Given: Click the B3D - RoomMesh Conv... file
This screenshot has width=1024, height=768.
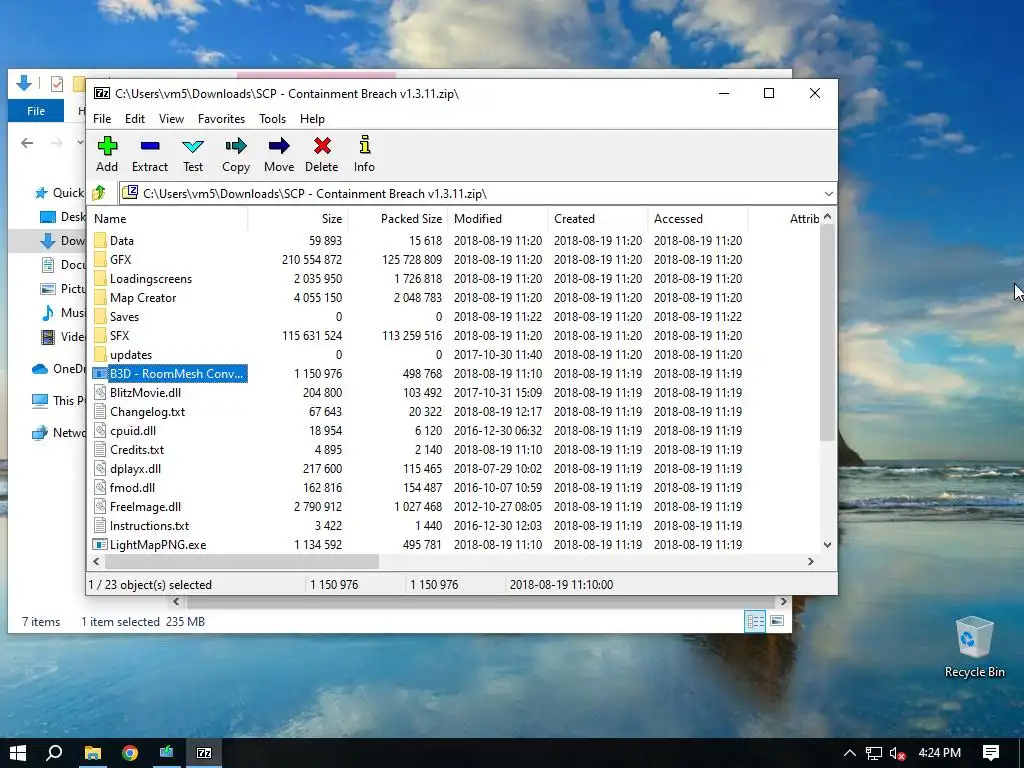Looking at the screenshot, I should point(170,374).
